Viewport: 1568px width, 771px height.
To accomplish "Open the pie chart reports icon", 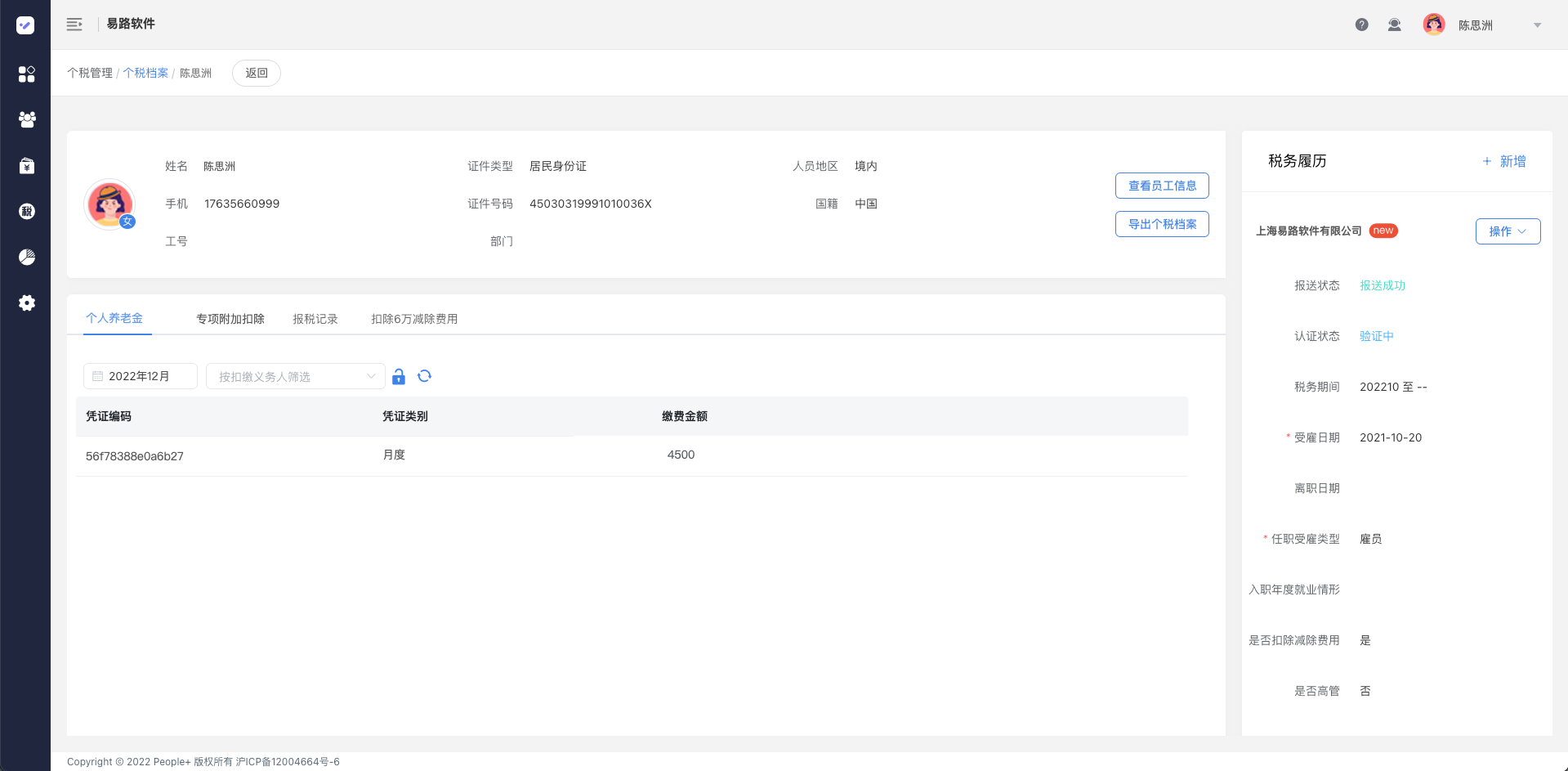I will coord(26,258).
